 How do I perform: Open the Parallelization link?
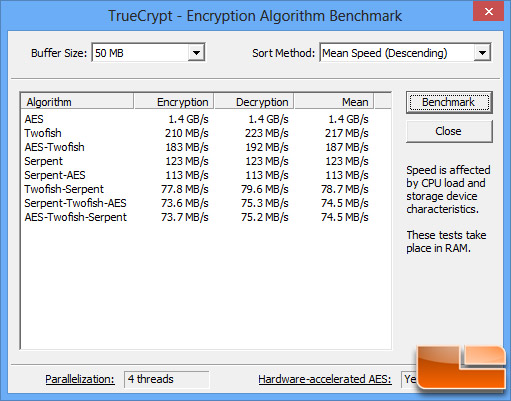[x=80, y=379]
